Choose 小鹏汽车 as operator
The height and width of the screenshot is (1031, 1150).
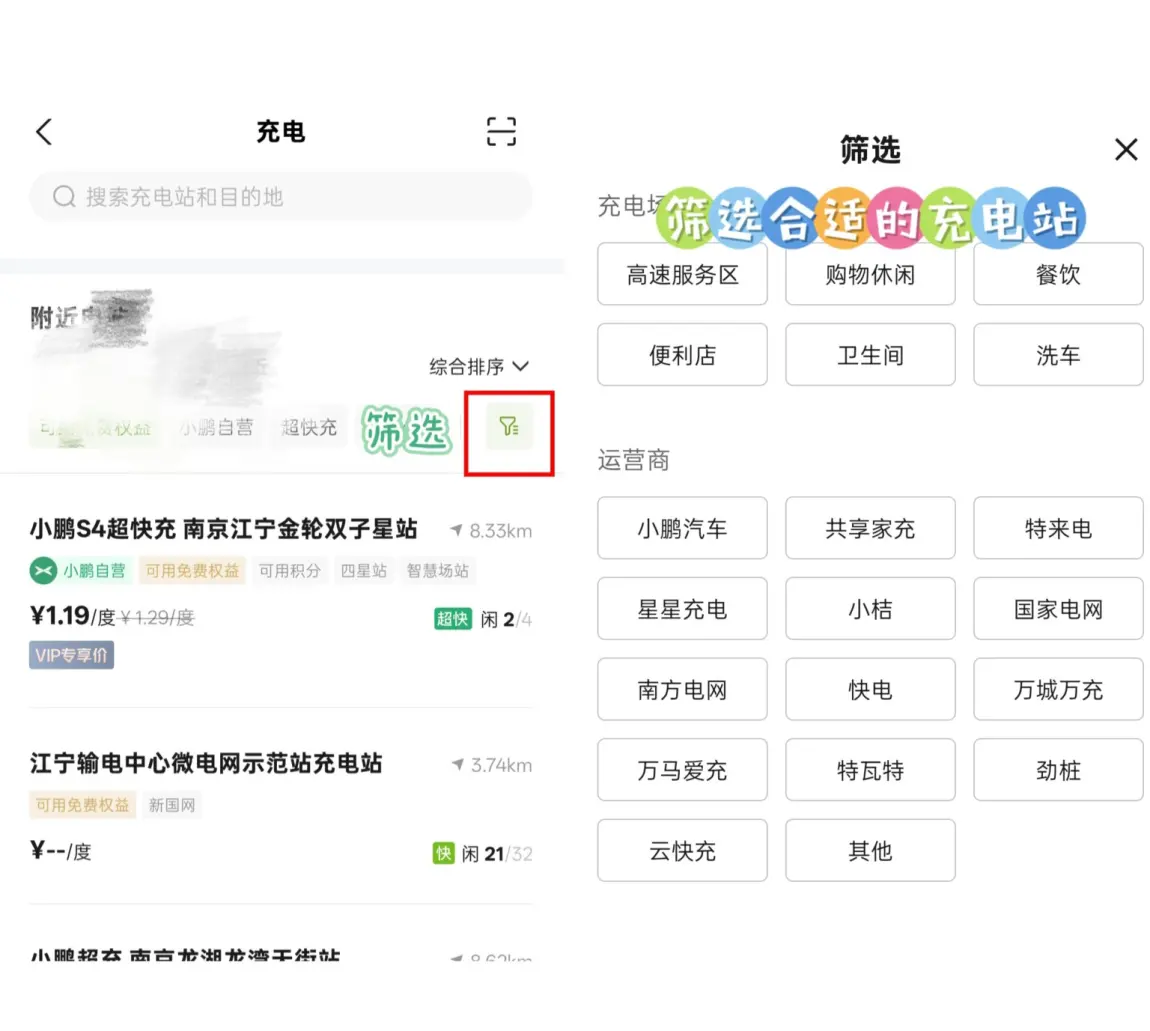[x=682, y=528]
